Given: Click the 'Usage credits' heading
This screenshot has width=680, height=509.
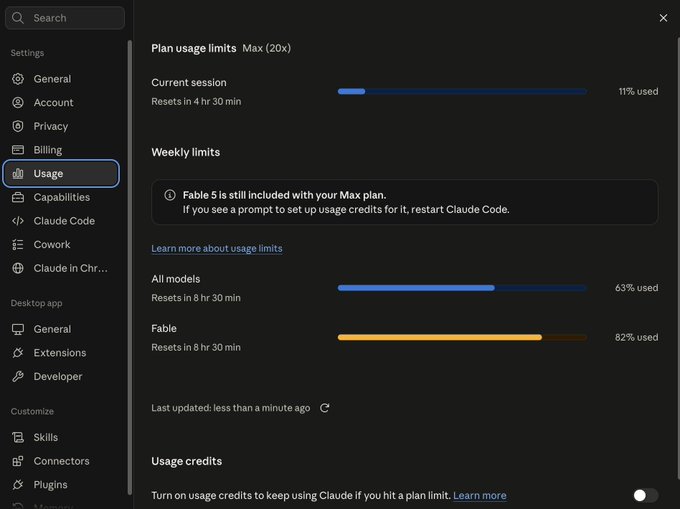Looking at the screenshot, I should coord(186,461).
